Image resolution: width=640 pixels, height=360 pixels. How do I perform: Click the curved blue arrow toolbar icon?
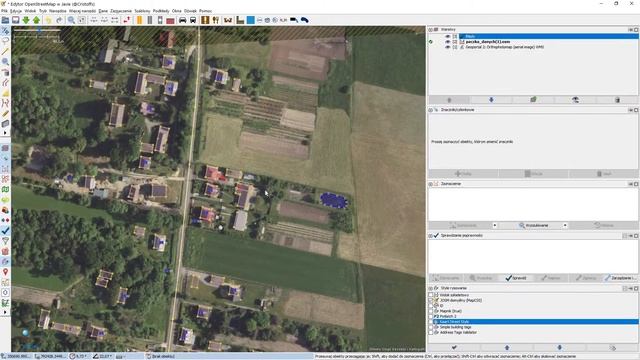[304, 20]
